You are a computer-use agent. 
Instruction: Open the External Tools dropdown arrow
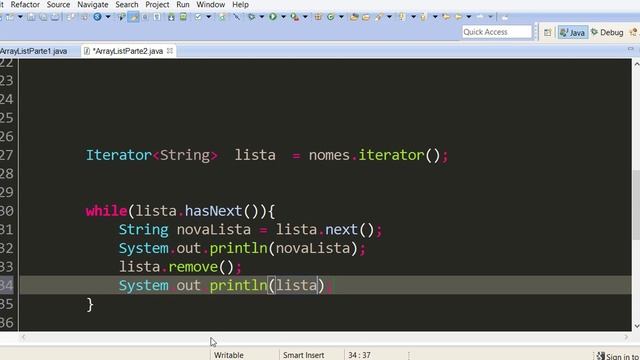(x=305, y=17)
